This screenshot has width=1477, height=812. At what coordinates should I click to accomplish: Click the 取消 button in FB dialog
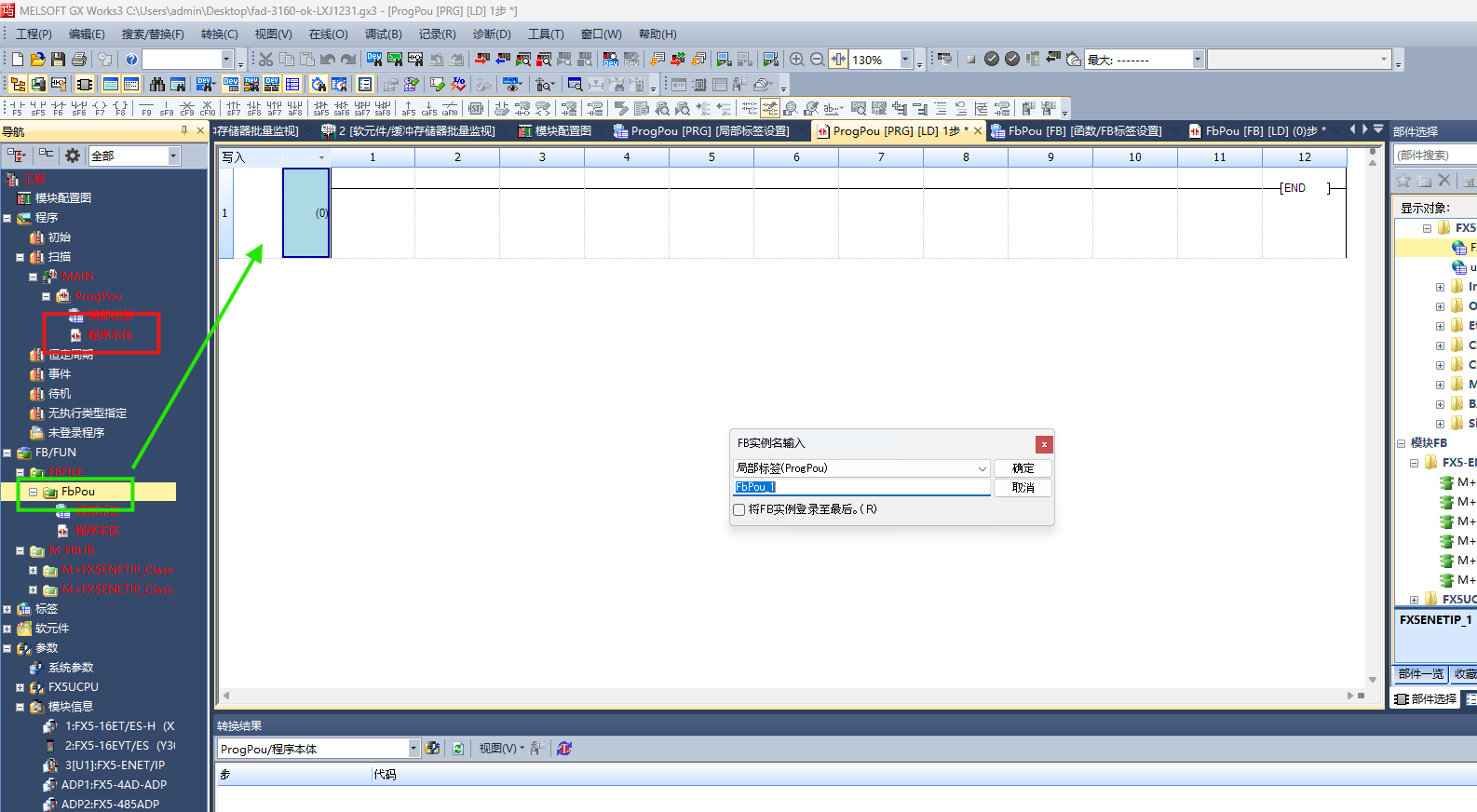pos(1023,488)
